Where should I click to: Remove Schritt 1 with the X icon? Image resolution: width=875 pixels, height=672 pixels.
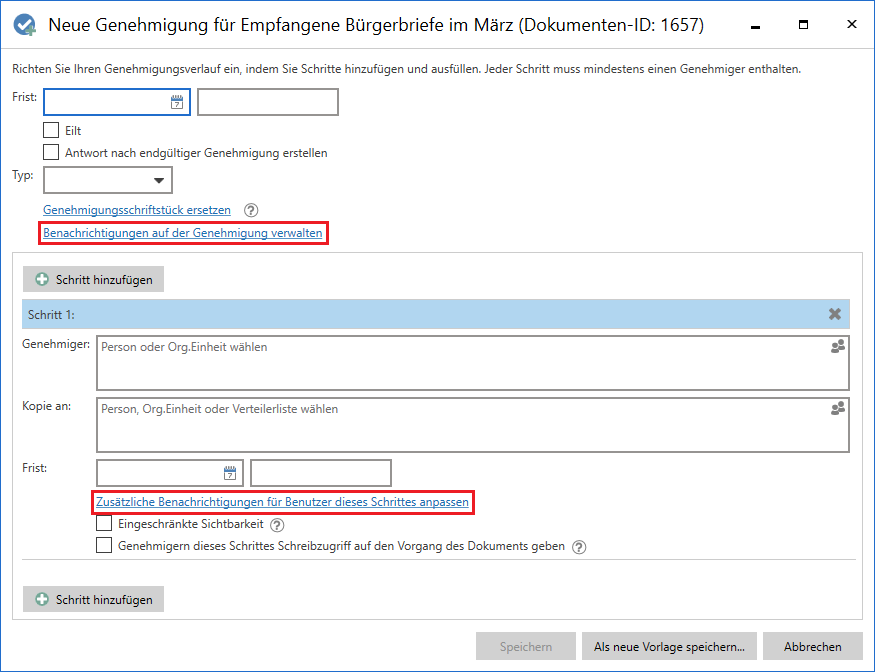click(835, 314)
